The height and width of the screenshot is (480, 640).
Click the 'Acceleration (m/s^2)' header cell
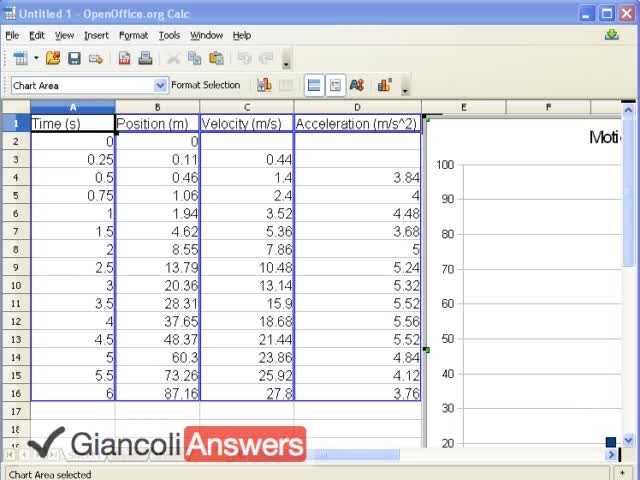click(x=358, y=123)
